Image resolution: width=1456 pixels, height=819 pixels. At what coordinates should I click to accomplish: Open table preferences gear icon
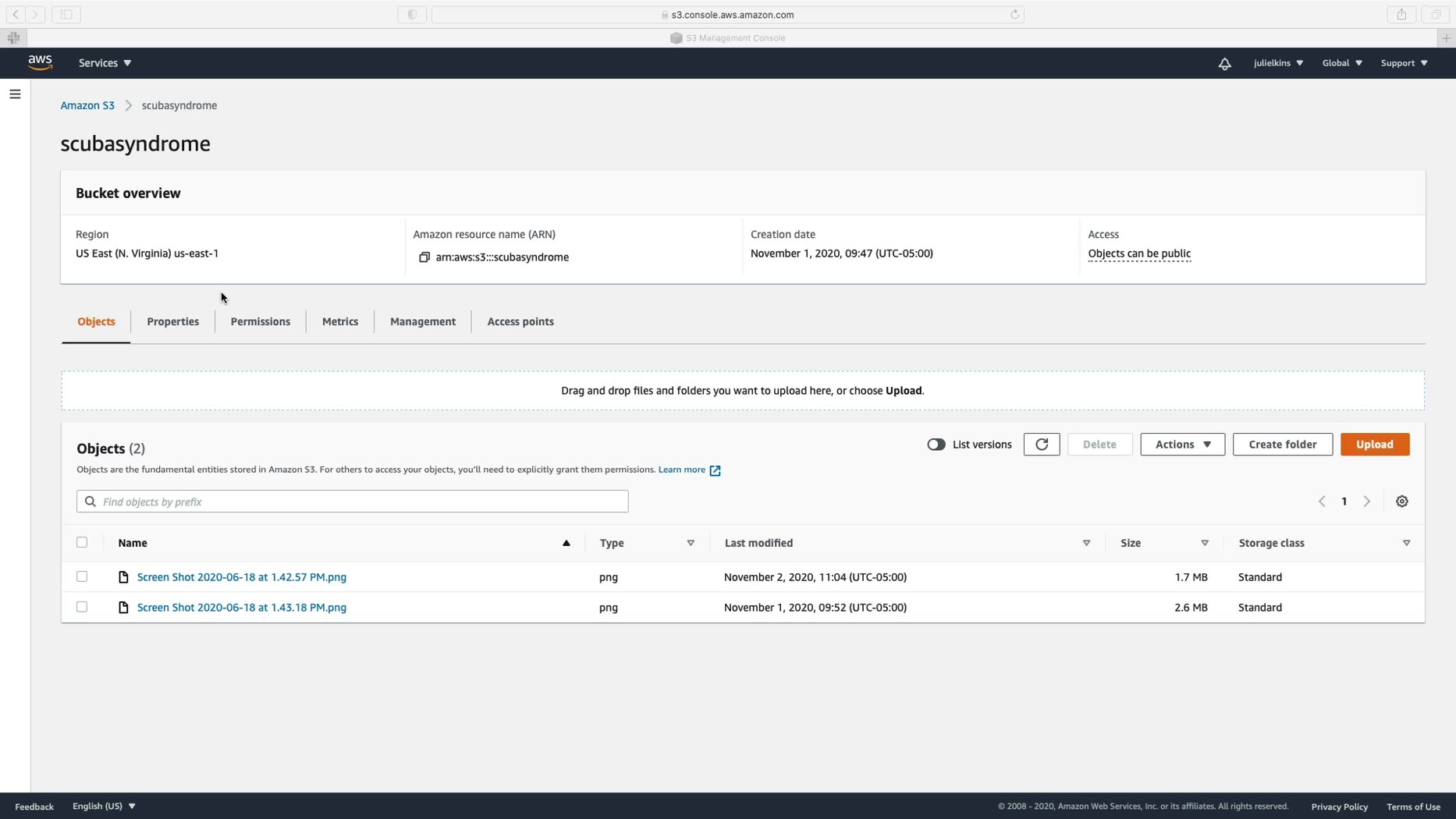coord(1402,502)
